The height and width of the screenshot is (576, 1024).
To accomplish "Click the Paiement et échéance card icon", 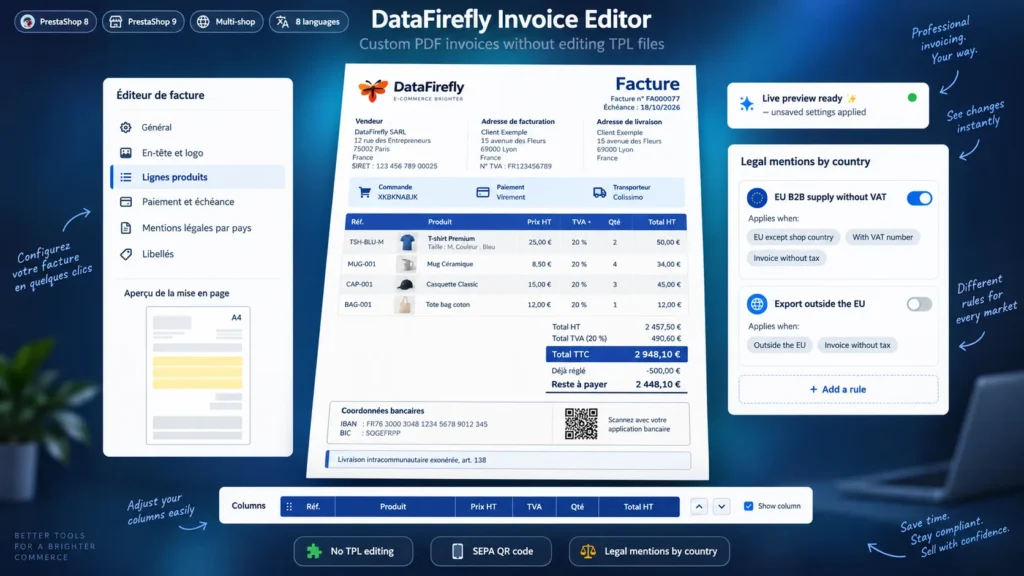I will pos(125,202).
